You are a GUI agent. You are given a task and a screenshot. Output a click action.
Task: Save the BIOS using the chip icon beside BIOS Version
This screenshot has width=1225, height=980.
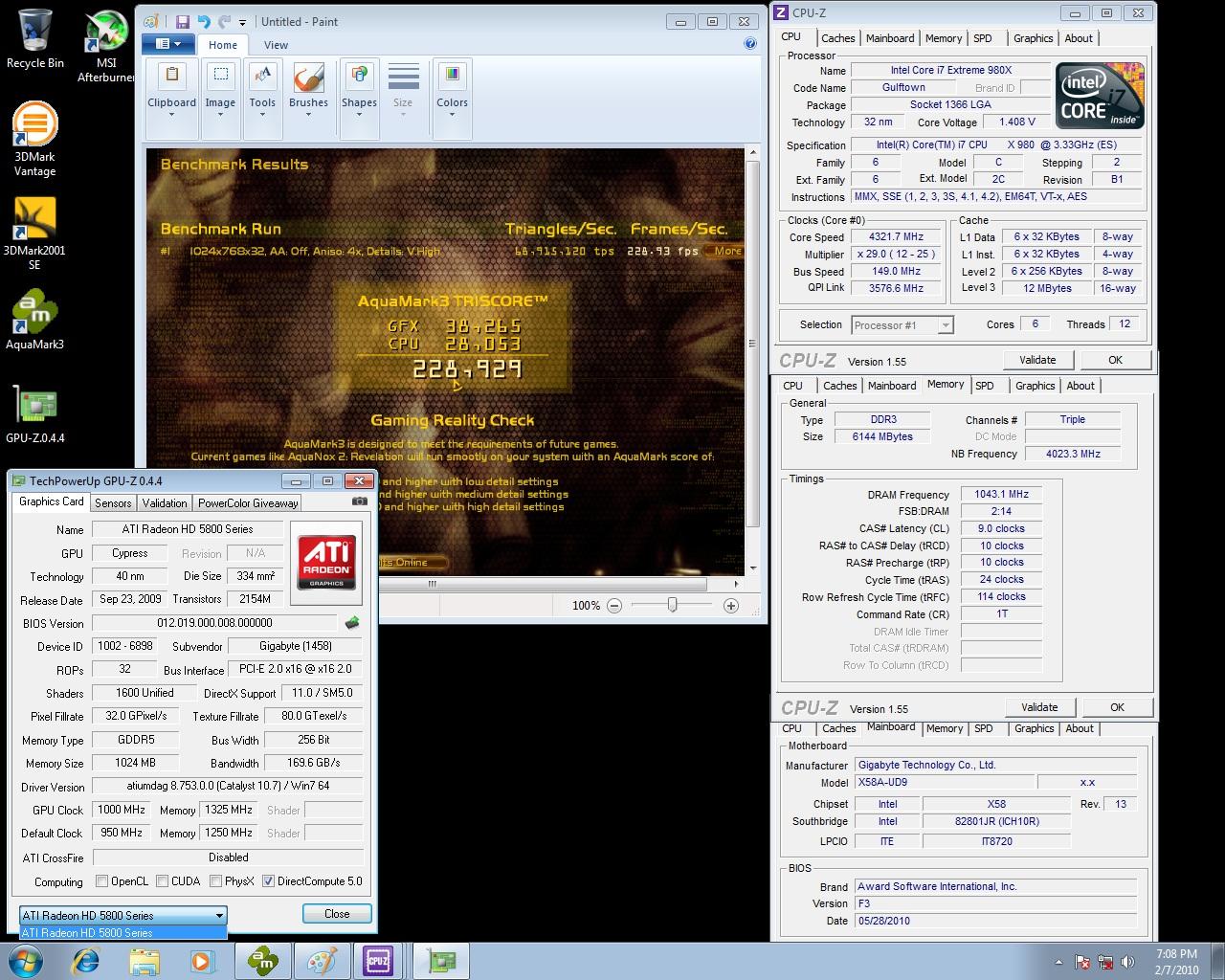coord(352,623)
